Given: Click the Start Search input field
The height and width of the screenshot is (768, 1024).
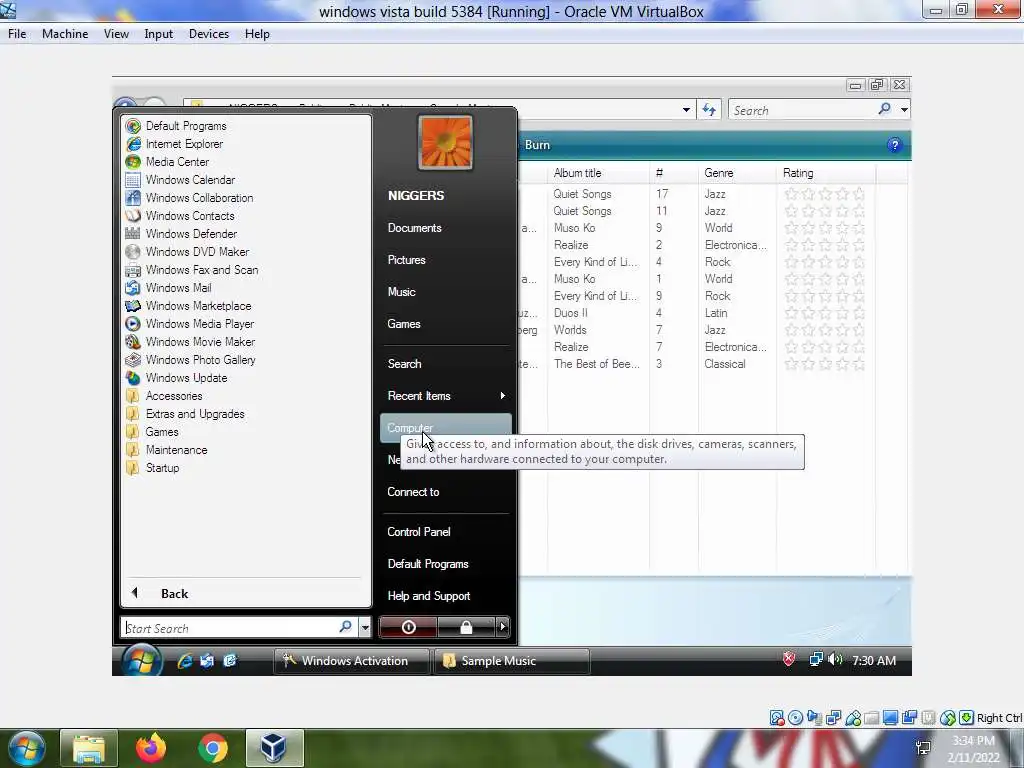Looking at the screenshot, I should (x=231, y=628).
